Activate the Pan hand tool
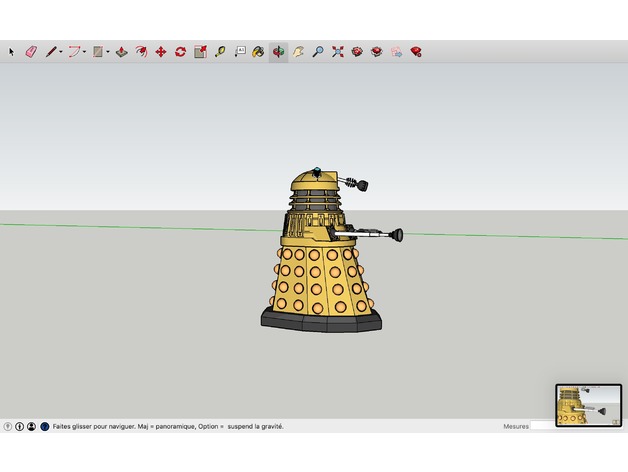 [x=298, y=51]
